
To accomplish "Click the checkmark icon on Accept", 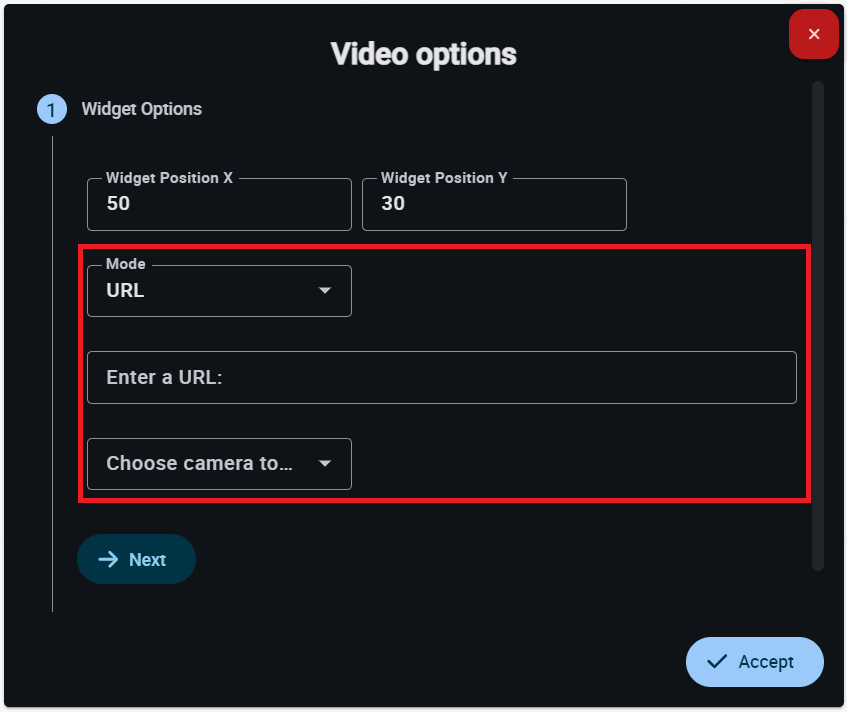I will (716, 662).
